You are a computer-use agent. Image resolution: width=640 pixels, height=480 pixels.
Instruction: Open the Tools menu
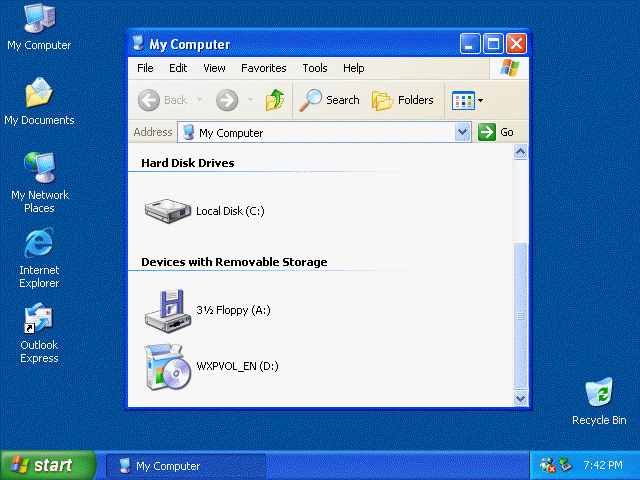(x=315, y=68)
